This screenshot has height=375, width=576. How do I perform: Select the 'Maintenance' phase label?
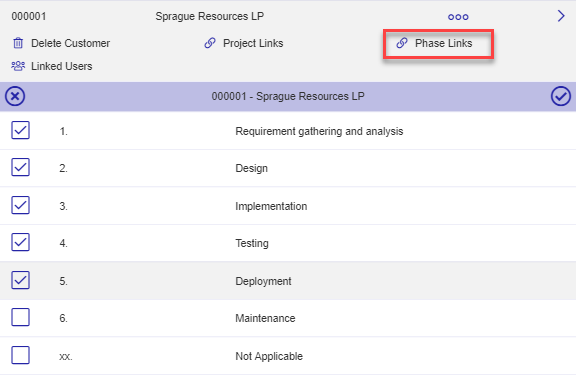265,318
